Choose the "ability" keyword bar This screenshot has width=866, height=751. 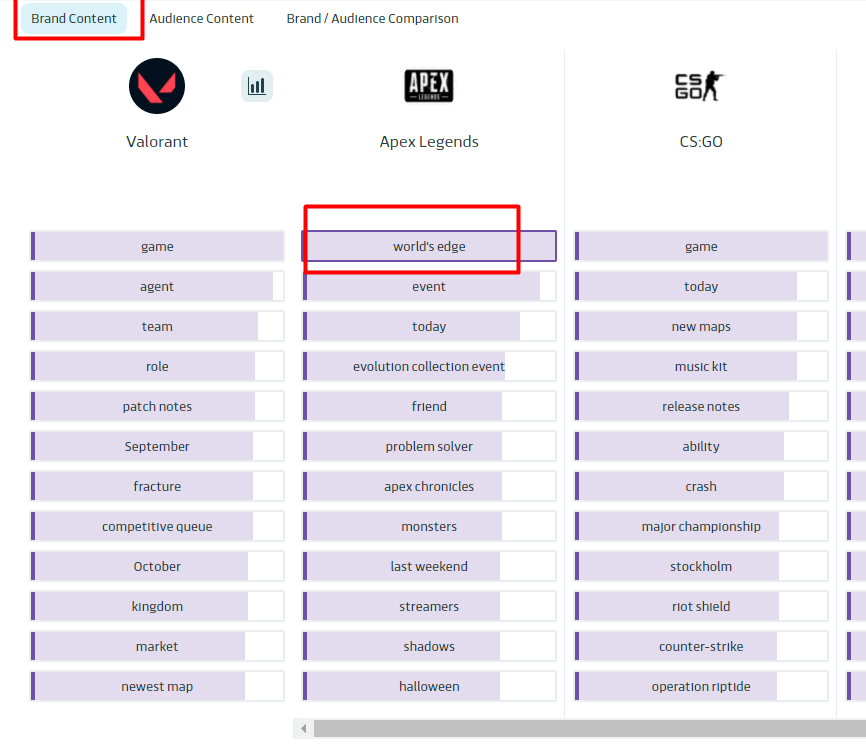pos(701,446)
